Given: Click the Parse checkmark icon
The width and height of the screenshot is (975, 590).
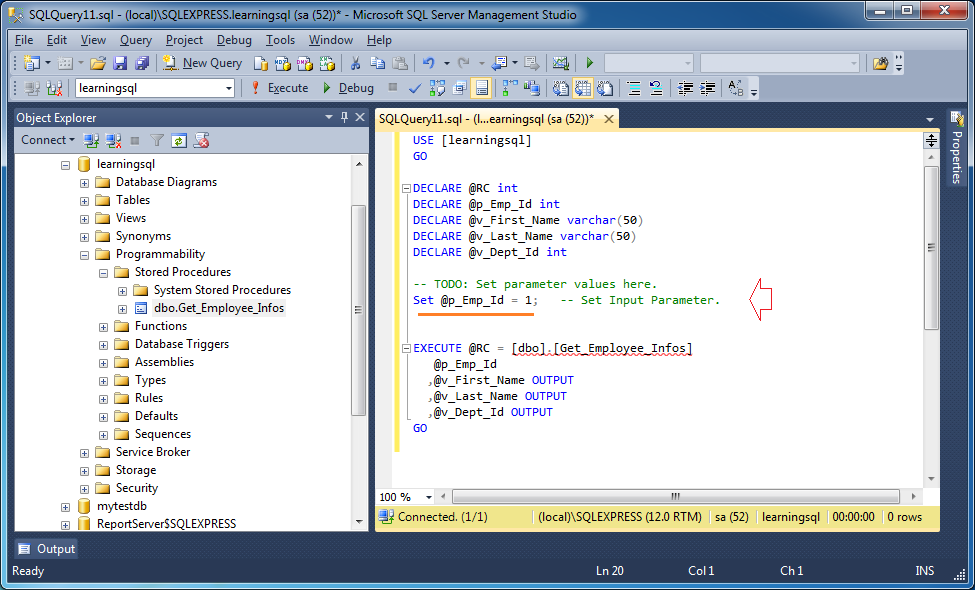Looking at the screenshot, I should tap(415, 88).
